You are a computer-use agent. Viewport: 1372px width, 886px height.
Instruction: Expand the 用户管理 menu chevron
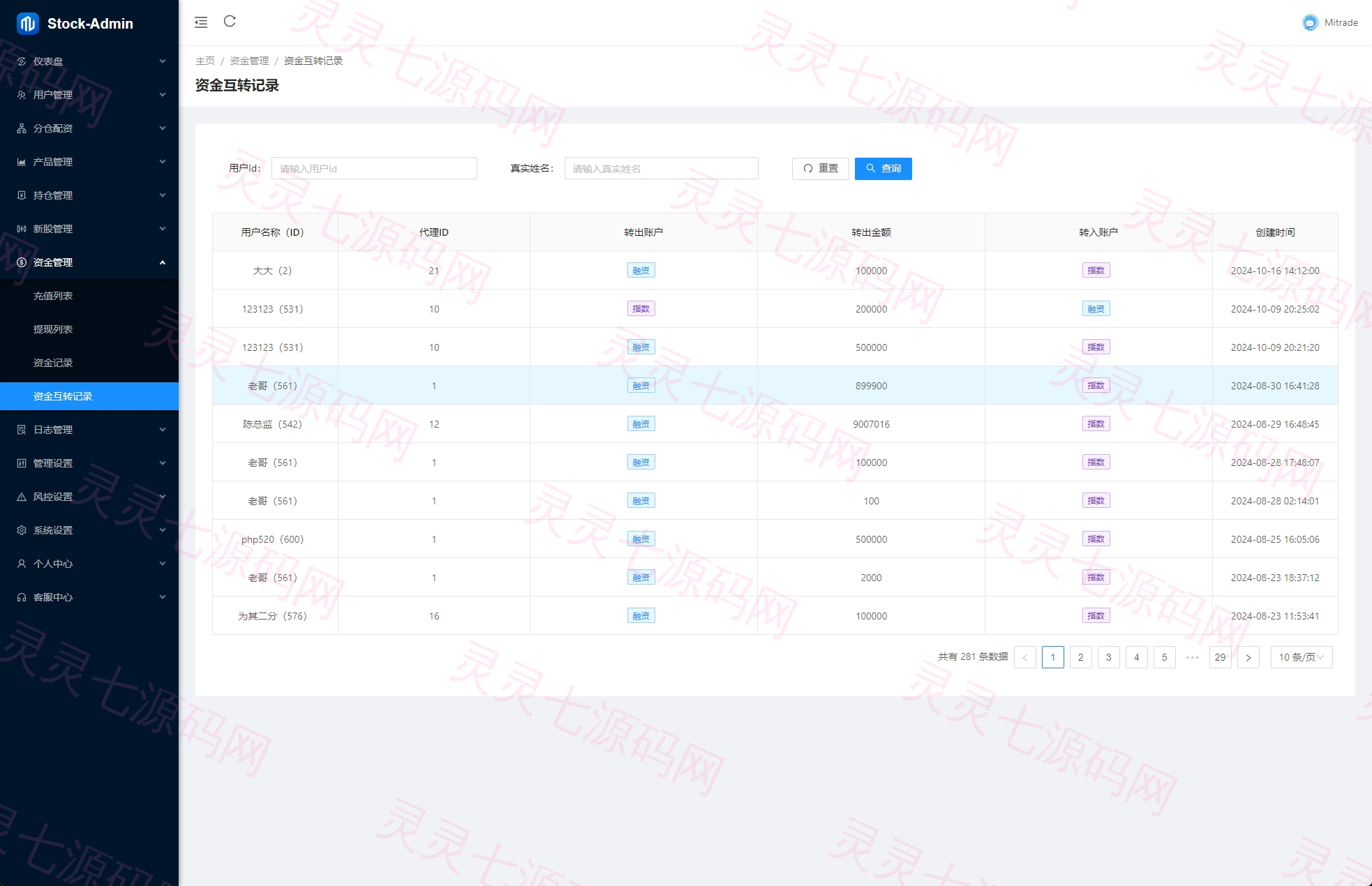point(163,95)
